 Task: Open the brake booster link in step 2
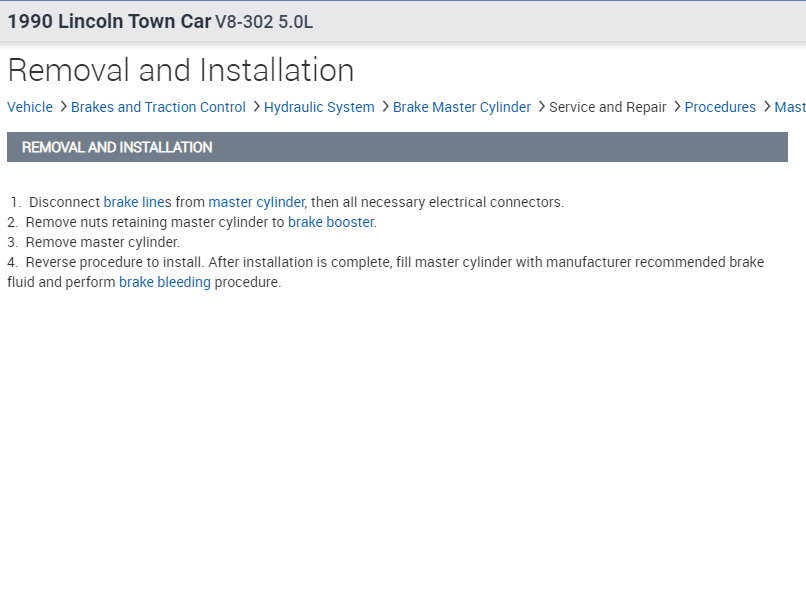pos(331,222)
